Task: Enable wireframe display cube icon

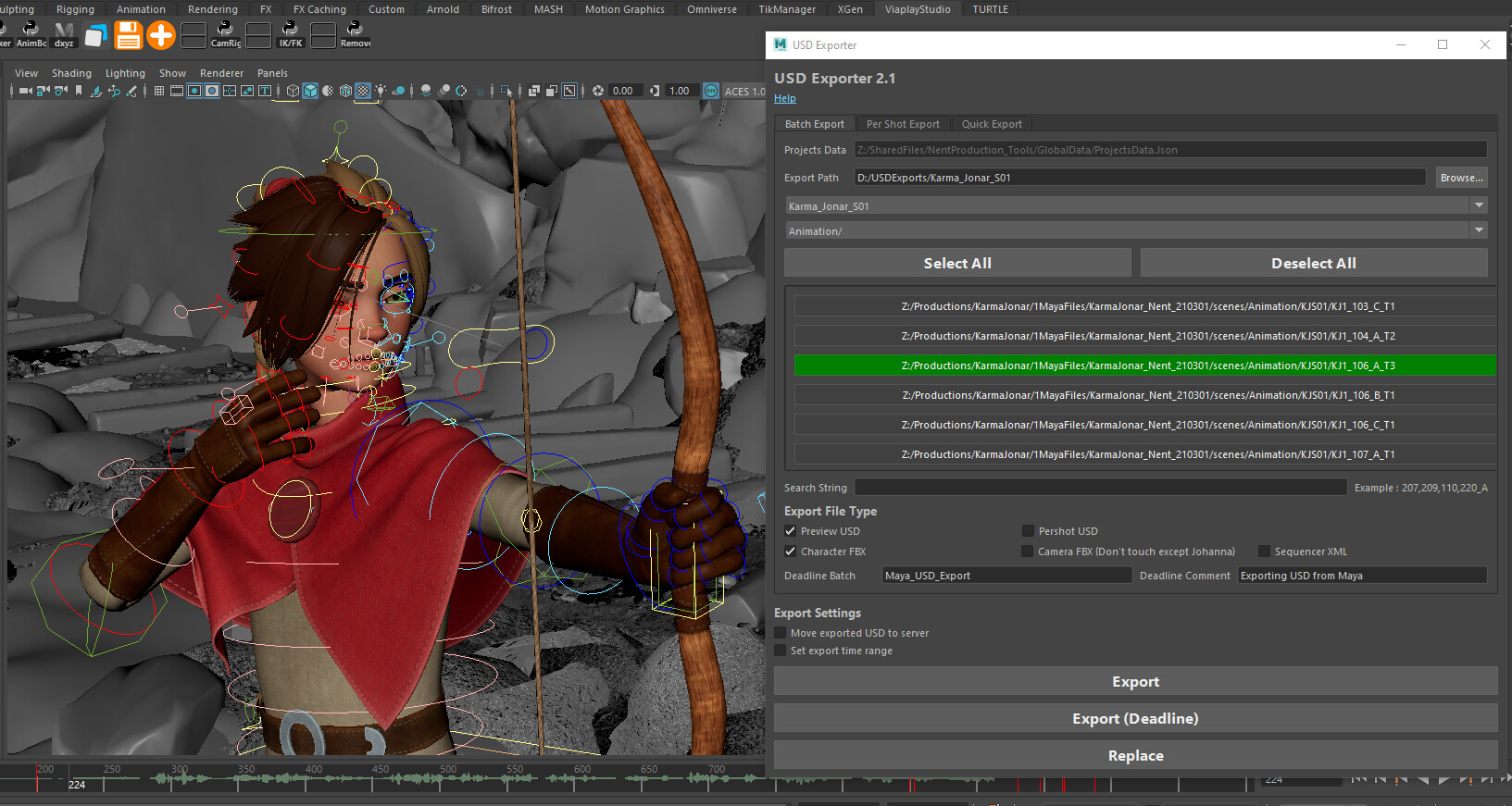Action: tap(293, 91)
